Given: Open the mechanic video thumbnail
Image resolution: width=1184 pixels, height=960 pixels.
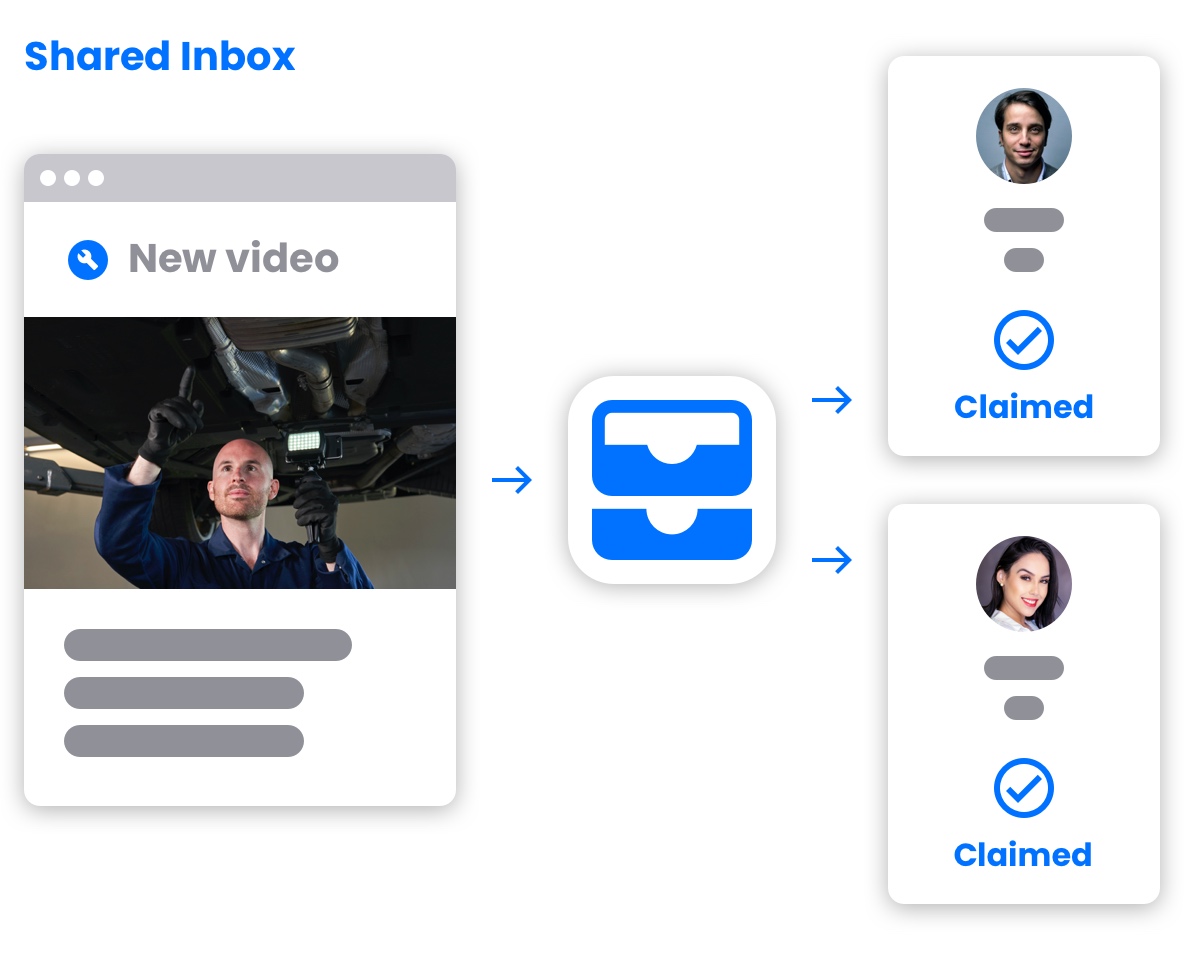Looking at the screenshot, I should [240, 452].
